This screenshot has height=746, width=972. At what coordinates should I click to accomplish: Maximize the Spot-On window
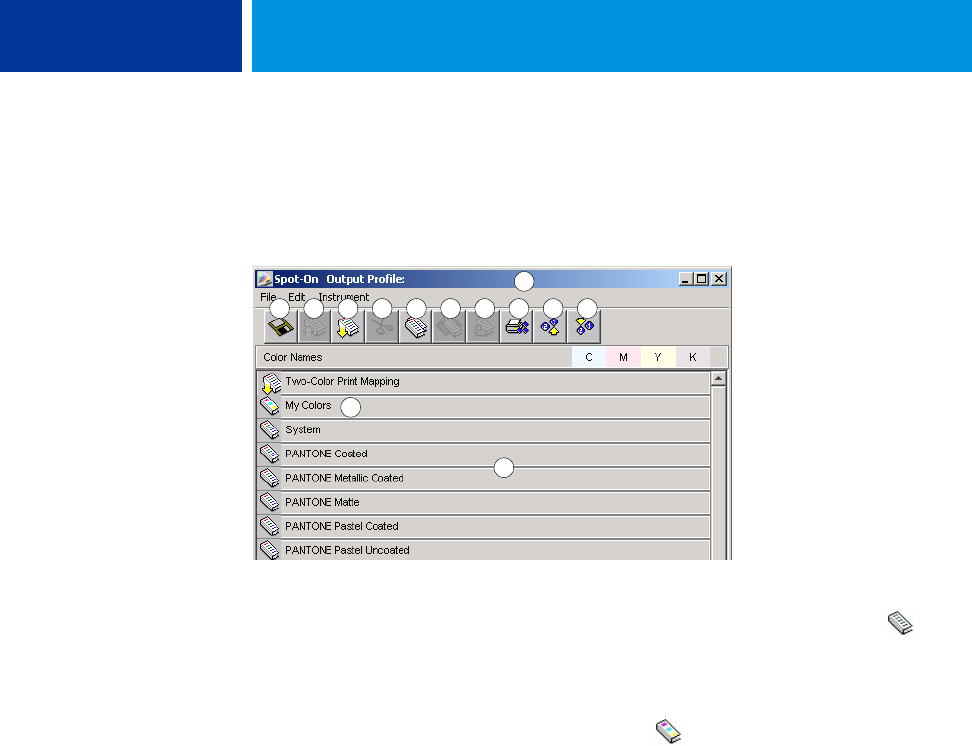coord(701,279)
